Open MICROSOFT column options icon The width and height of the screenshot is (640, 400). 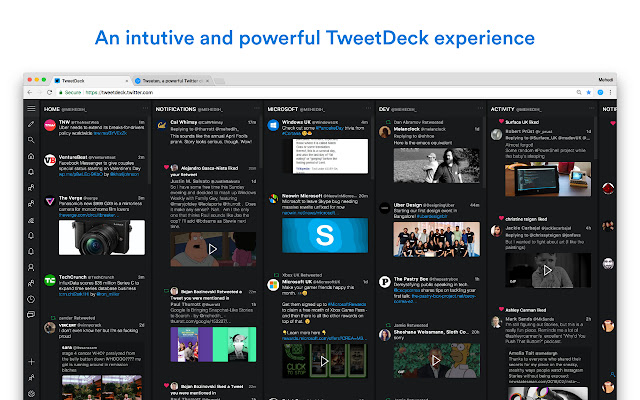[368, 108]
